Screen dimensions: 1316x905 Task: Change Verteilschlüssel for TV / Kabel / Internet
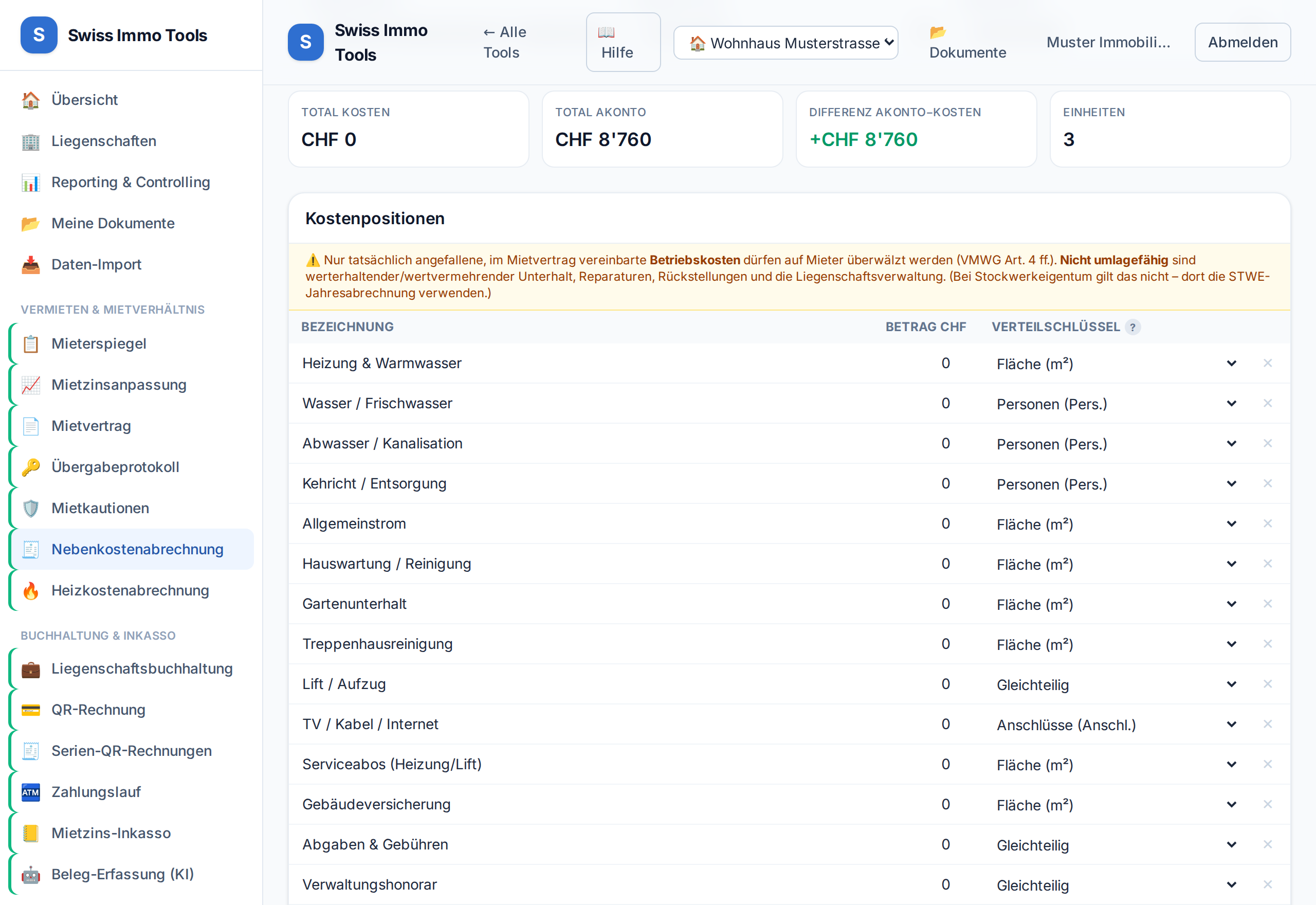point(1117,725)
